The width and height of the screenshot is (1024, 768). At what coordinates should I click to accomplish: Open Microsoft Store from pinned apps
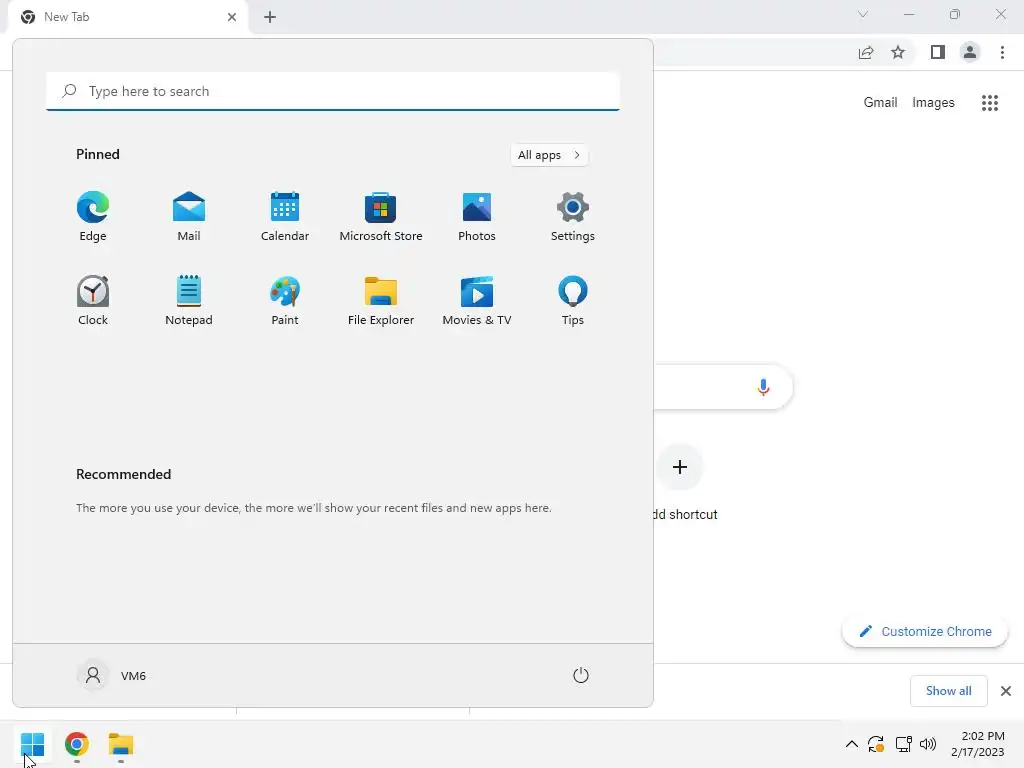[381, 217]
